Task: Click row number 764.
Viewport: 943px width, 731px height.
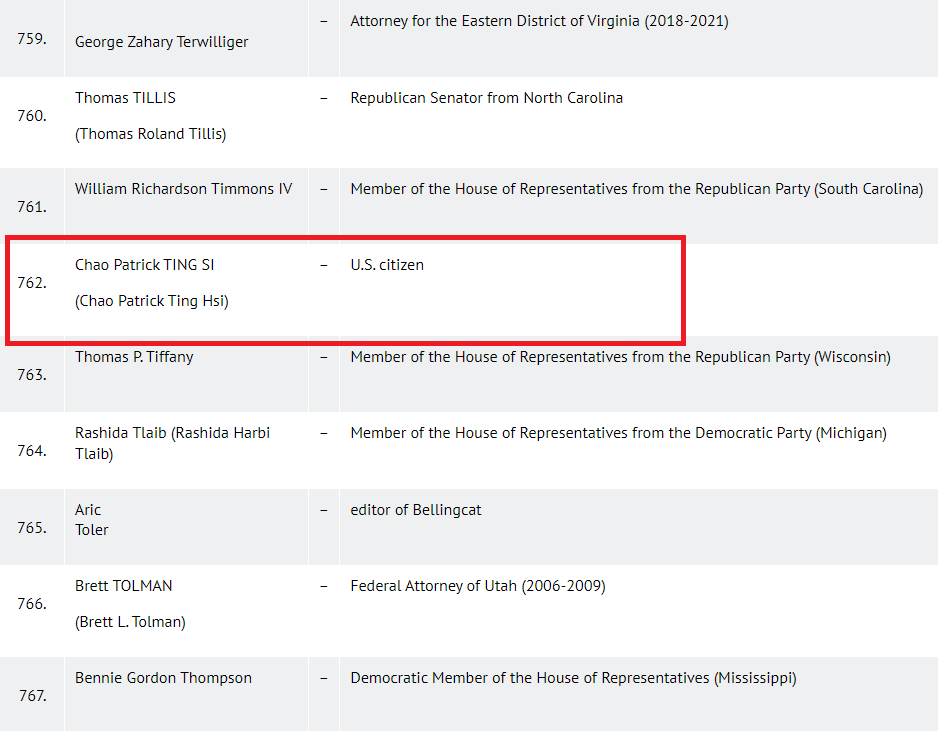Action: [32, 451]
